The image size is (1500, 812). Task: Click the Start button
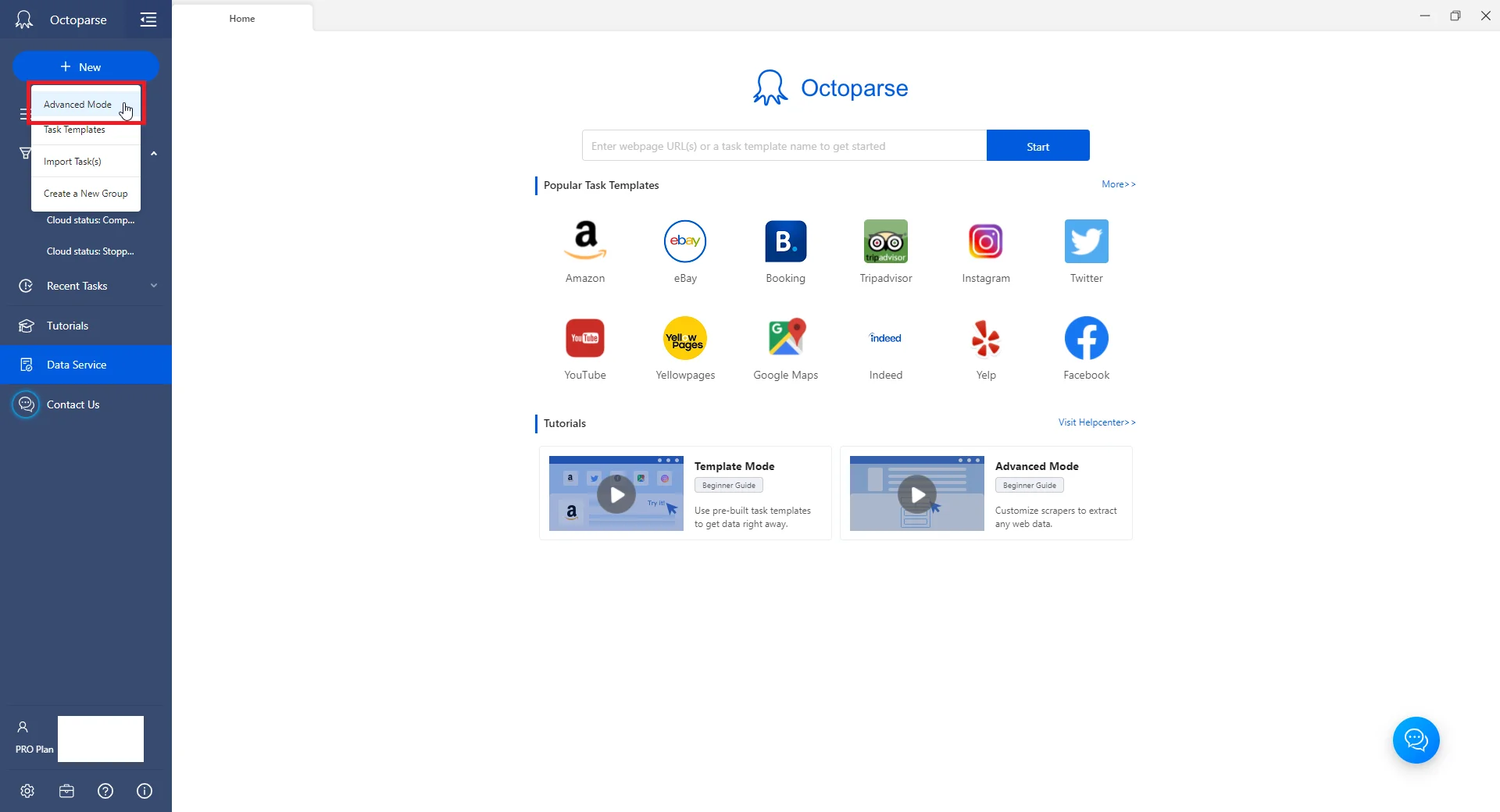[x=1037, y=146]
